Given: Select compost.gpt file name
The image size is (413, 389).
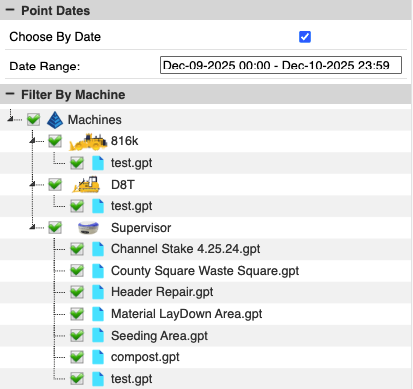Looking at the screenshot, I should pyautogui.click(x=145, y=357).
